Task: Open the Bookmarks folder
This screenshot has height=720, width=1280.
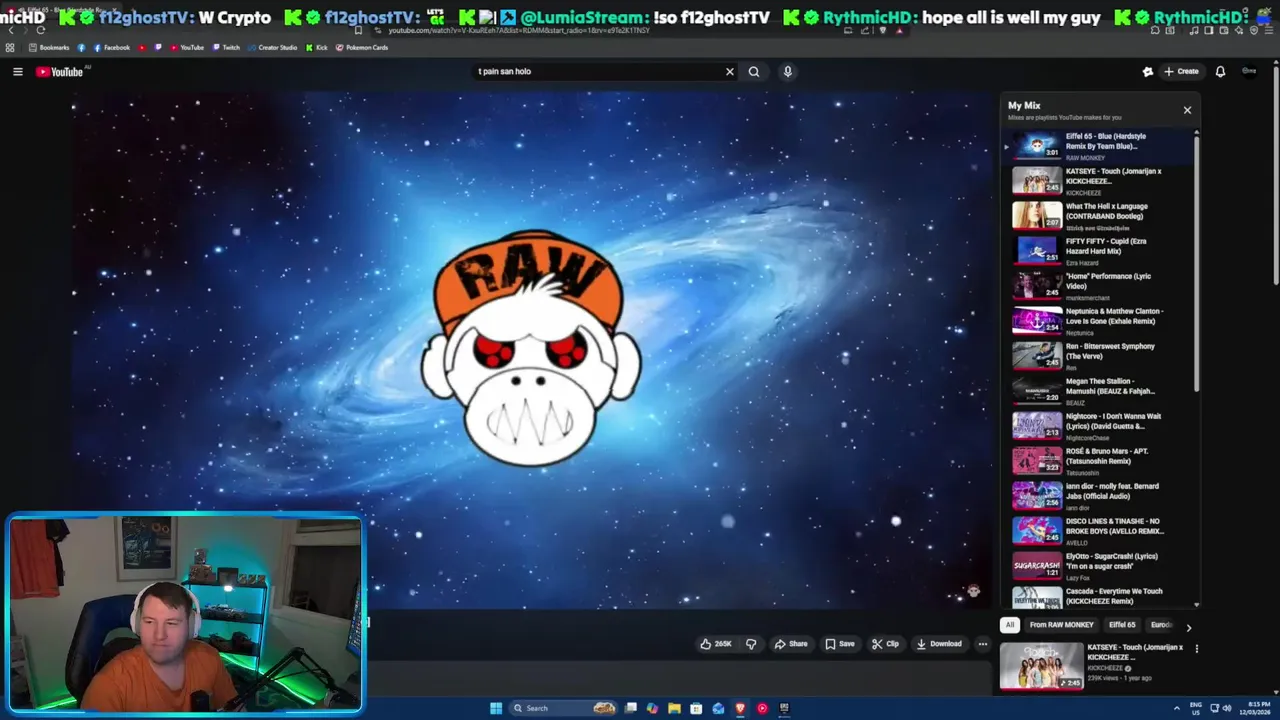Action: click(x=49, y=47)
